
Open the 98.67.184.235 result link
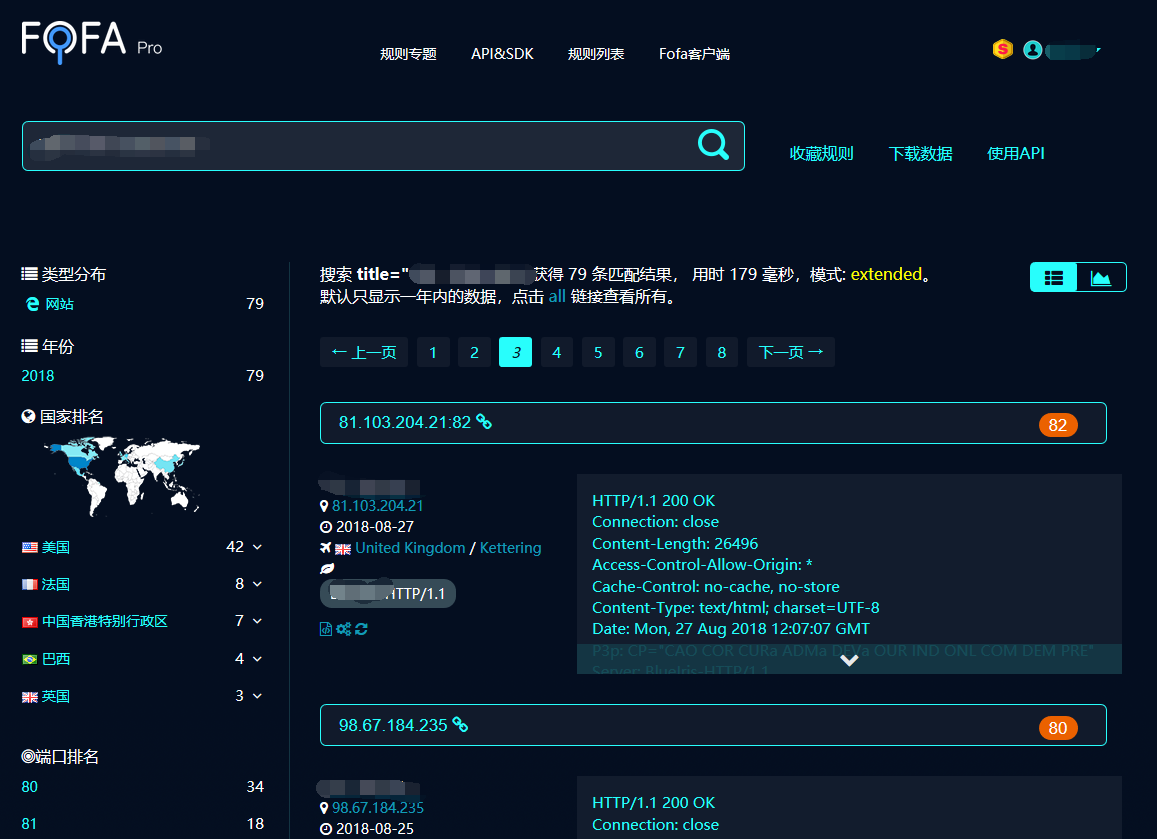coord(393,725)
